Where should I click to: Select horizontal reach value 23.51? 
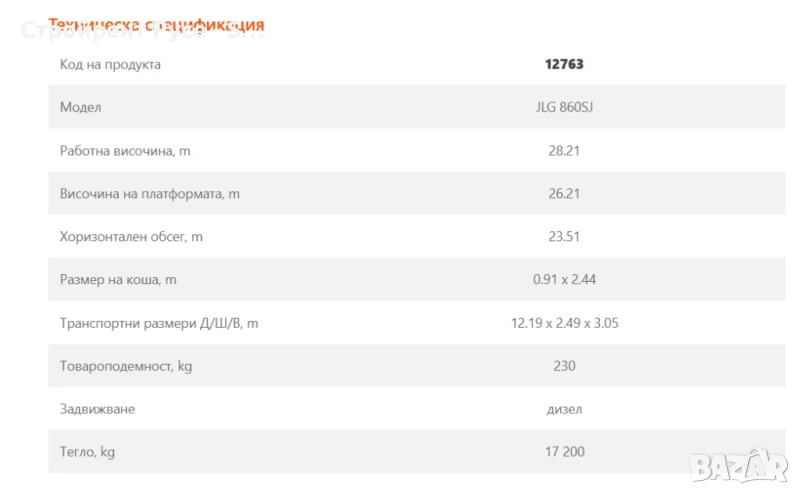coord(564,237)
